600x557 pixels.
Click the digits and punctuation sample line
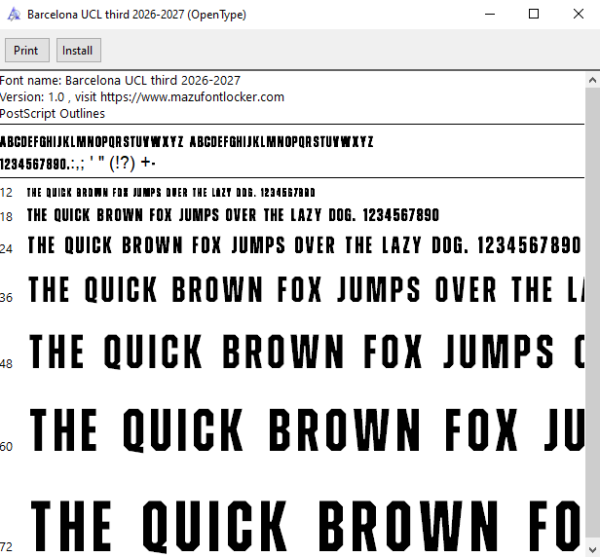click(x=78, y=163)
